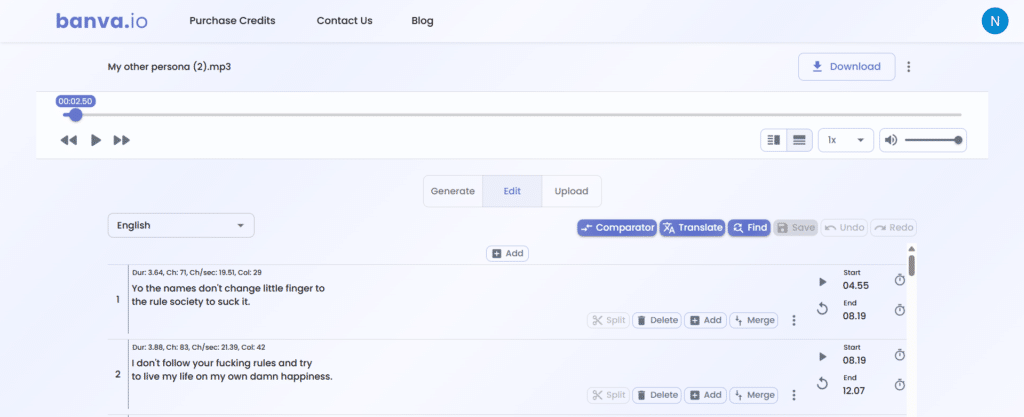Delete subtitle 1
Screen dimensions: 1024x417
657,320
